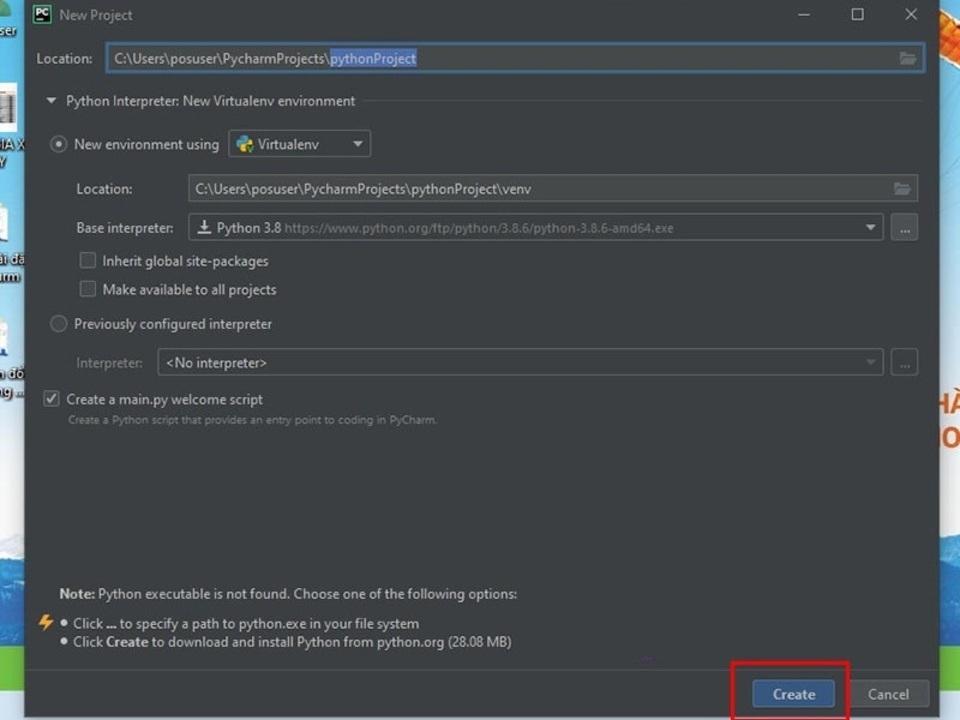Click the lightning bolt icon near the Note
Viewport: 960px width, 720px height.
pos(46,622)
